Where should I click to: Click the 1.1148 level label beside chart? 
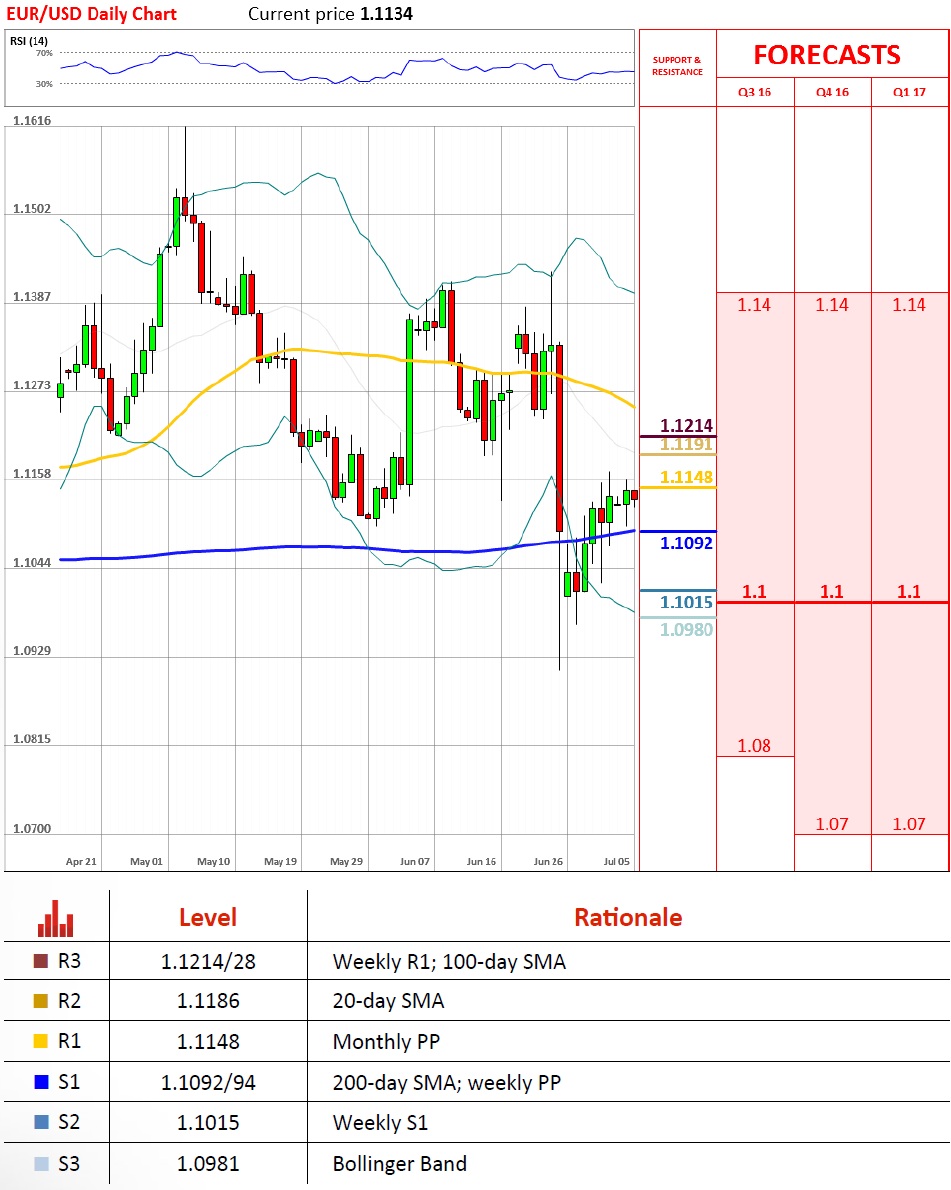click(x=686, y=477)
